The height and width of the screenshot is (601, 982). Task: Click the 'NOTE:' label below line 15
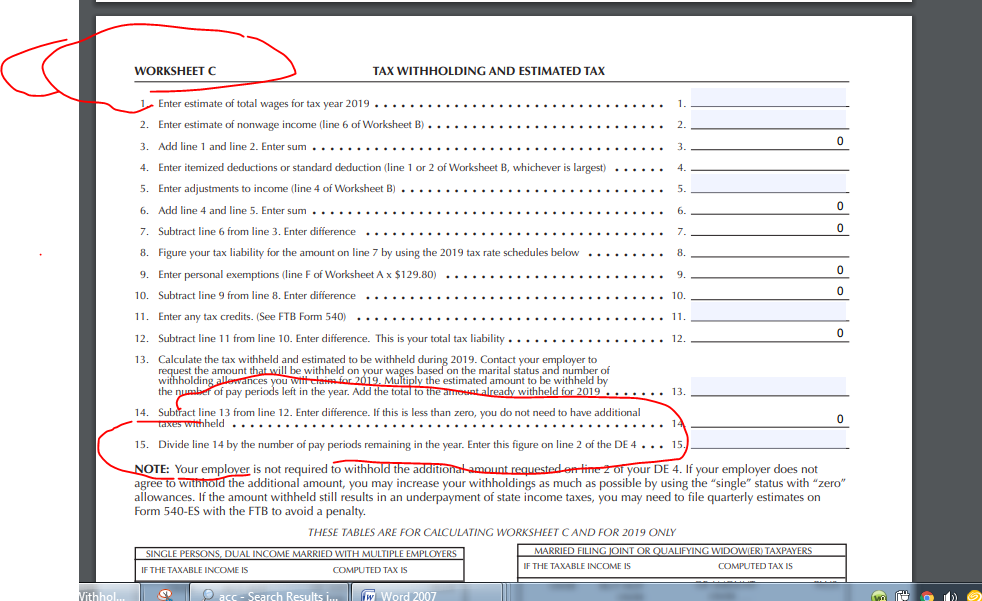click(152, 469)
